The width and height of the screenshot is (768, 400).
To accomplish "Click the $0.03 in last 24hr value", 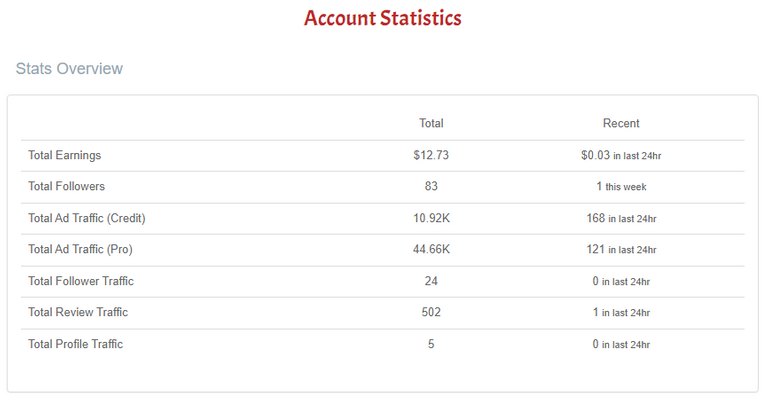I will (x=621, y=155).
